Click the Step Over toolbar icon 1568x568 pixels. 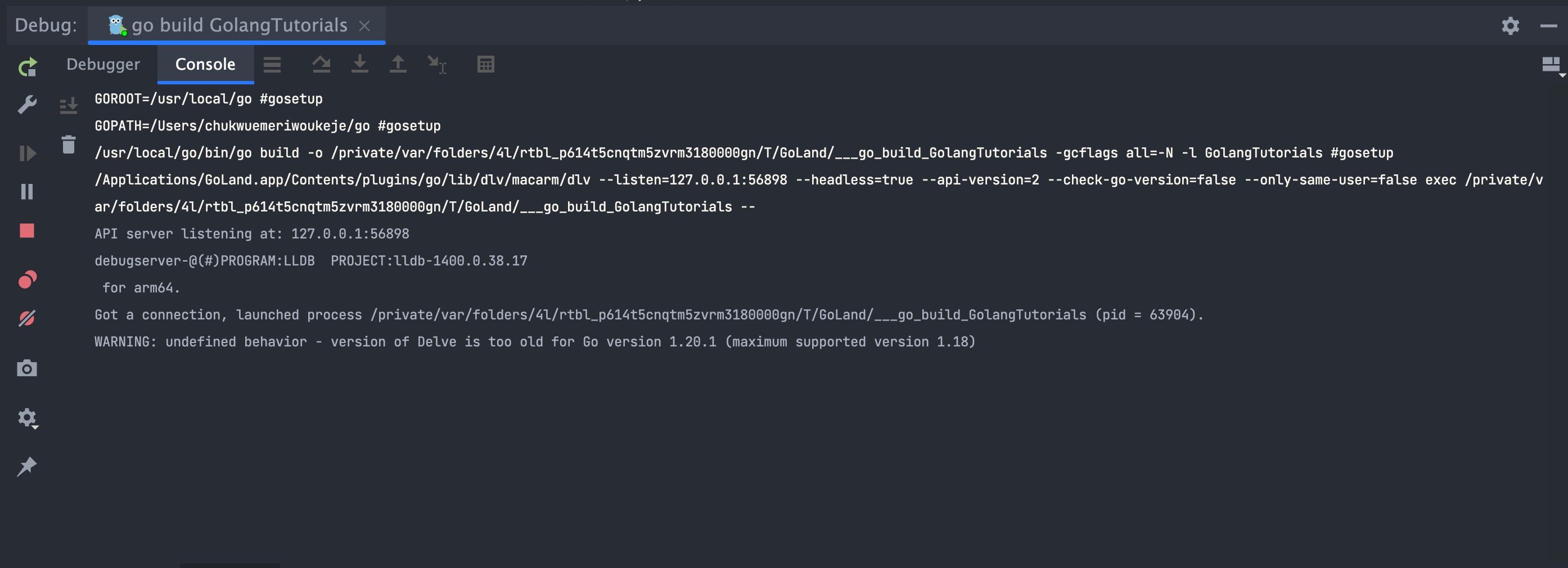pyautogui.click(x=321, y=64)
